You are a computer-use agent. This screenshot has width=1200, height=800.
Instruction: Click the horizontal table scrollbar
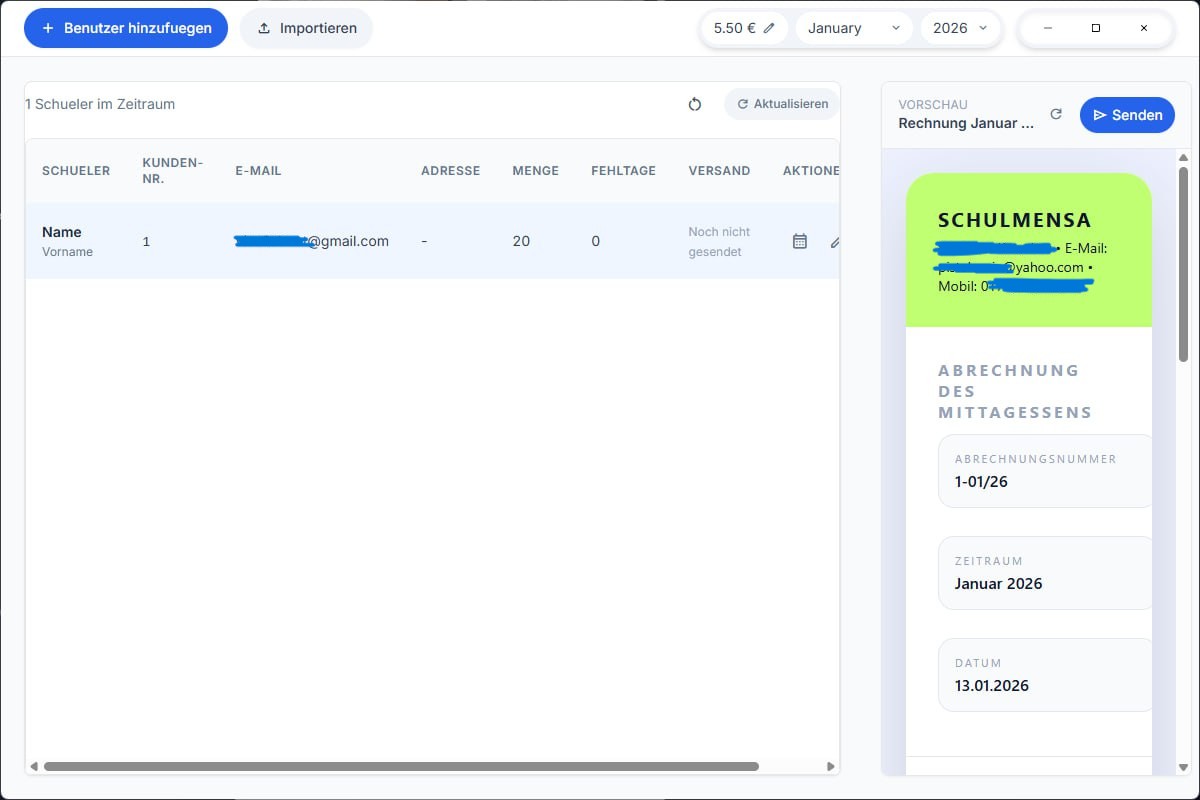coord(401,767)
